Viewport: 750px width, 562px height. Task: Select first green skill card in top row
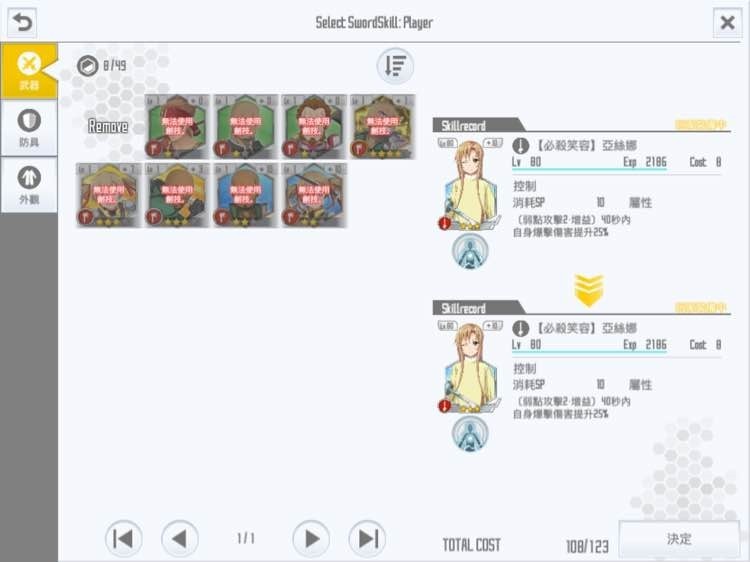(177, 127)
